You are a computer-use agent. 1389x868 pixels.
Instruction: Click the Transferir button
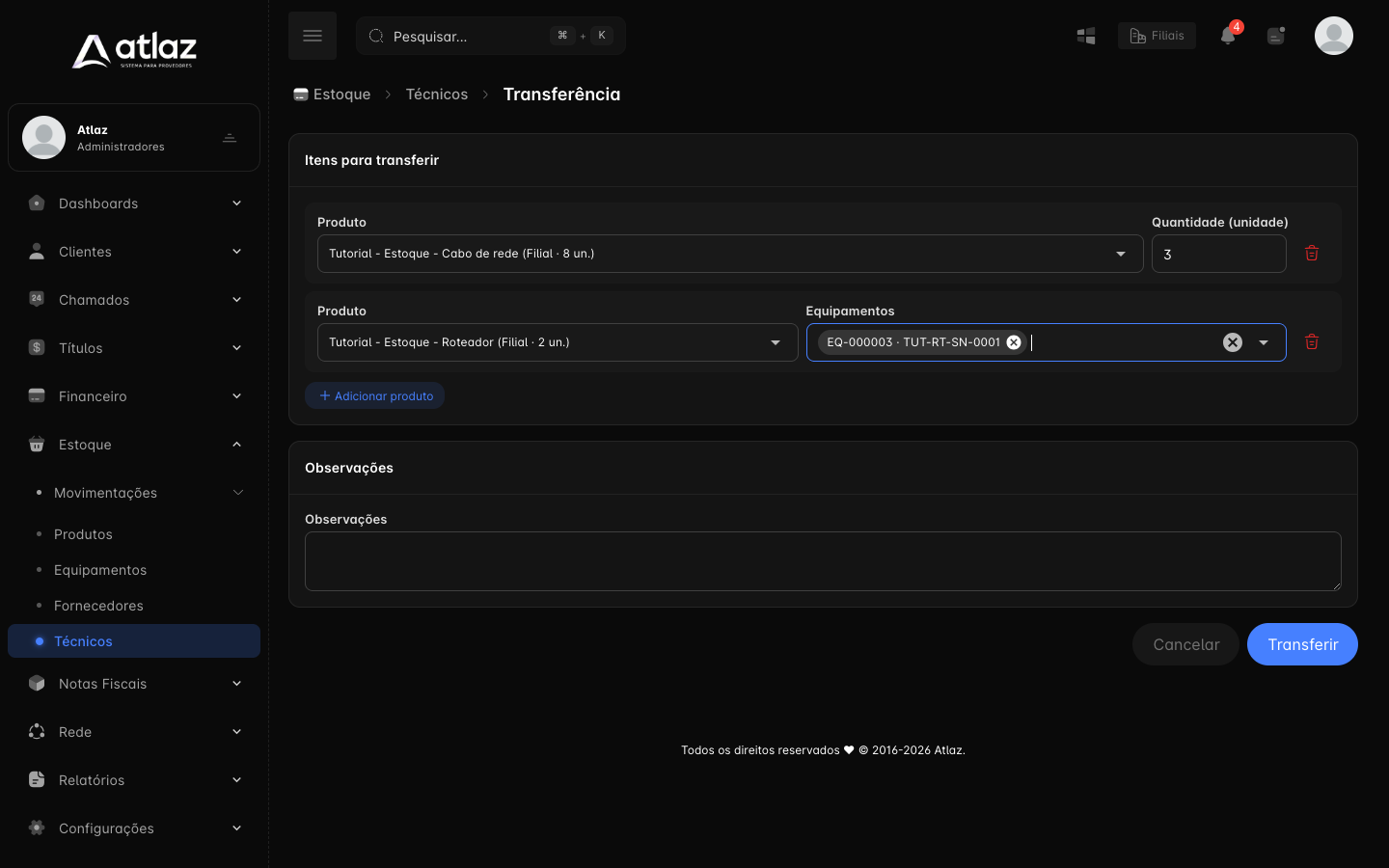tap(1302, 644)
